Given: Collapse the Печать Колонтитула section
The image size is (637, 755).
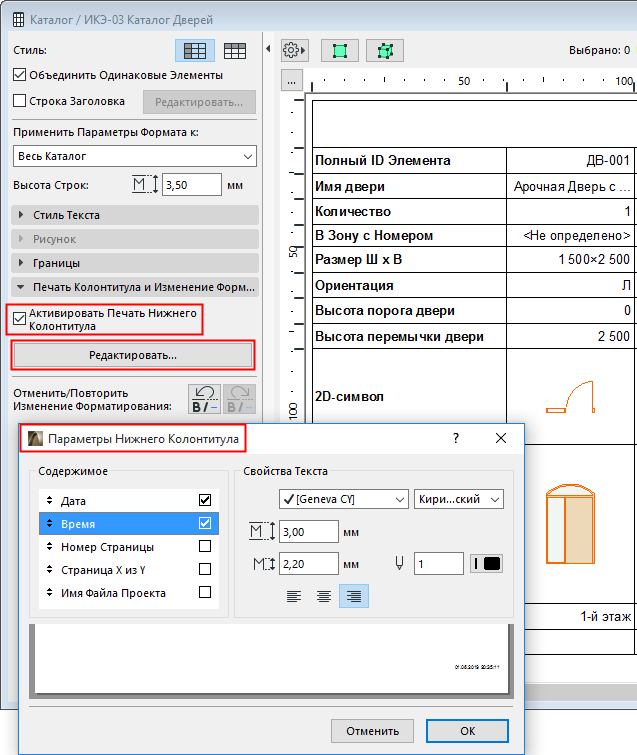Looking at the screenshot, I should pos(135,287).
